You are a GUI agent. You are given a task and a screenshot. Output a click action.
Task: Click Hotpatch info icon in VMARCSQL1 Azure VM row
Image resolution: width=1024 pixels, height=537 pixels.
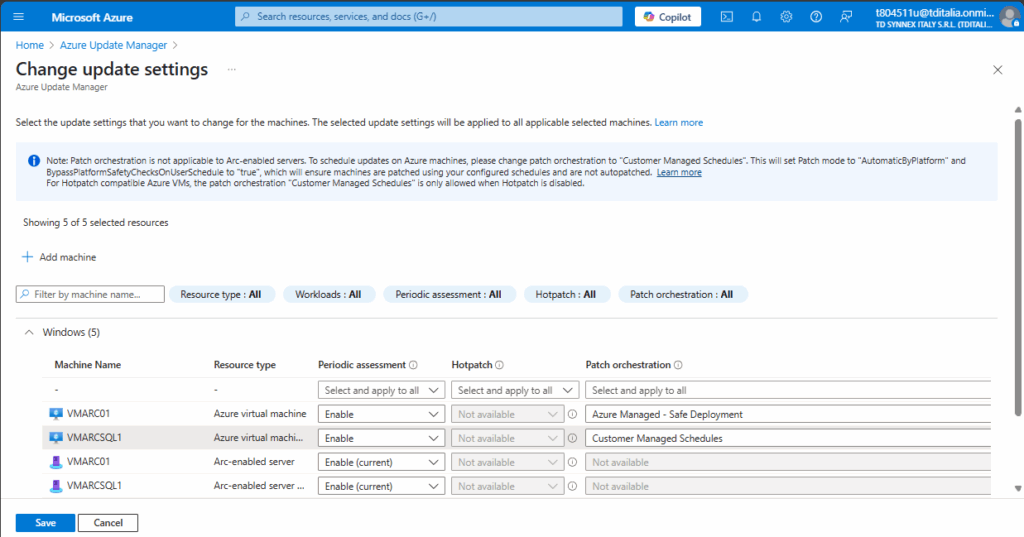[x=573, y=438]
